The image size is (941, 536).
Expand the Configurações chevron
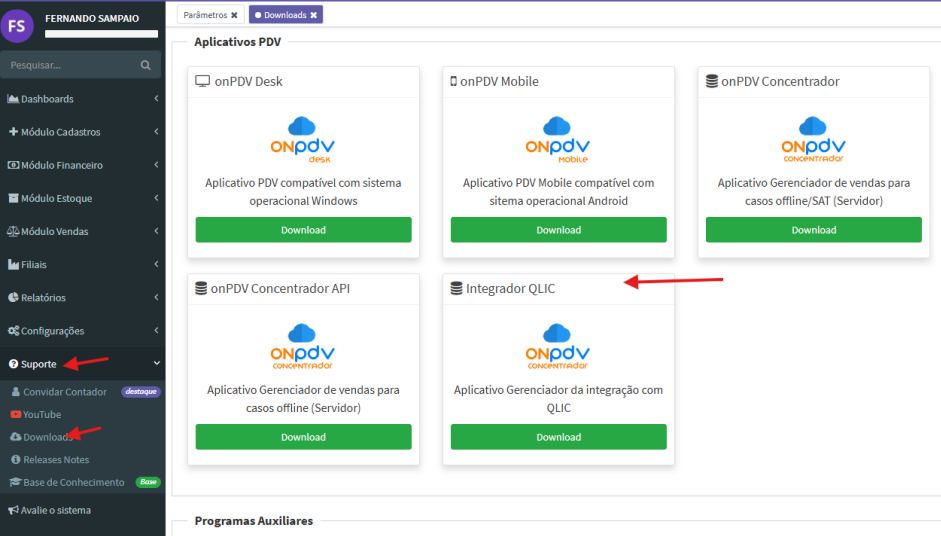(156, 330)
